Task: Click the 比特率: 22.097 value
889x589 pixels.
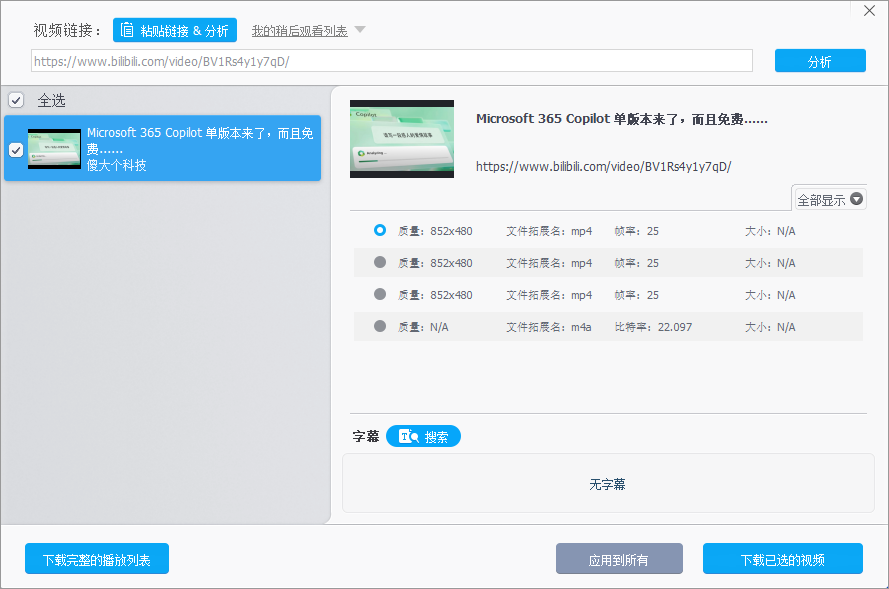Action: click(653, 327)
